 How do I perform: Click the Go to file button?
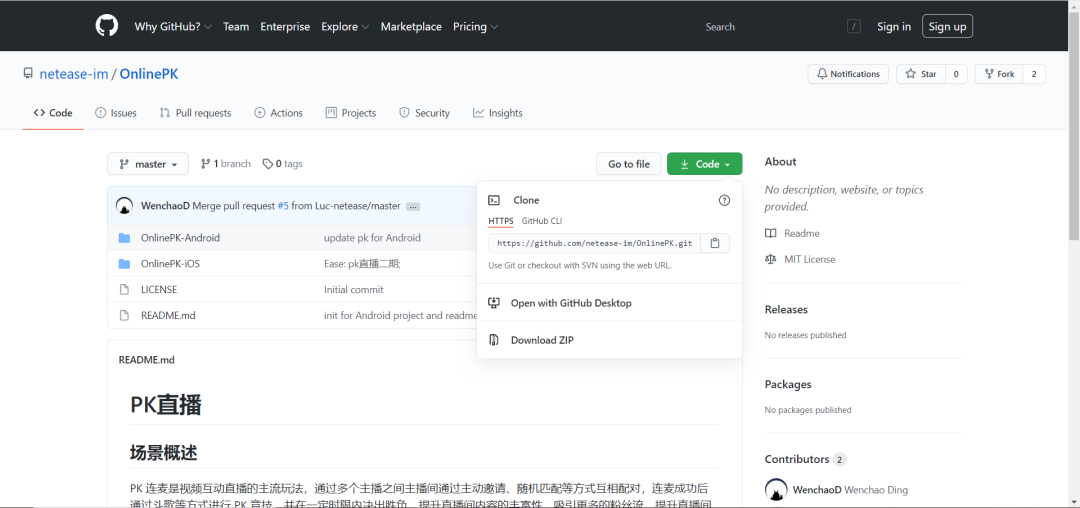point(629,164)
